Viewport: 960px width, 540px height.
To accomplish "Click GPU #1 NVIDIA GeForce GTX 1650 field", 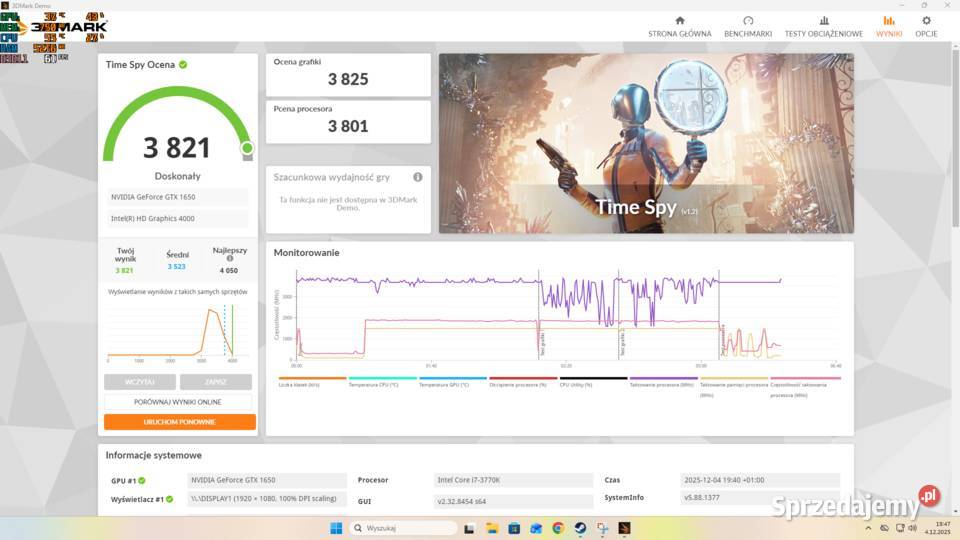I will pyautogui.click(x=267, y=480).
